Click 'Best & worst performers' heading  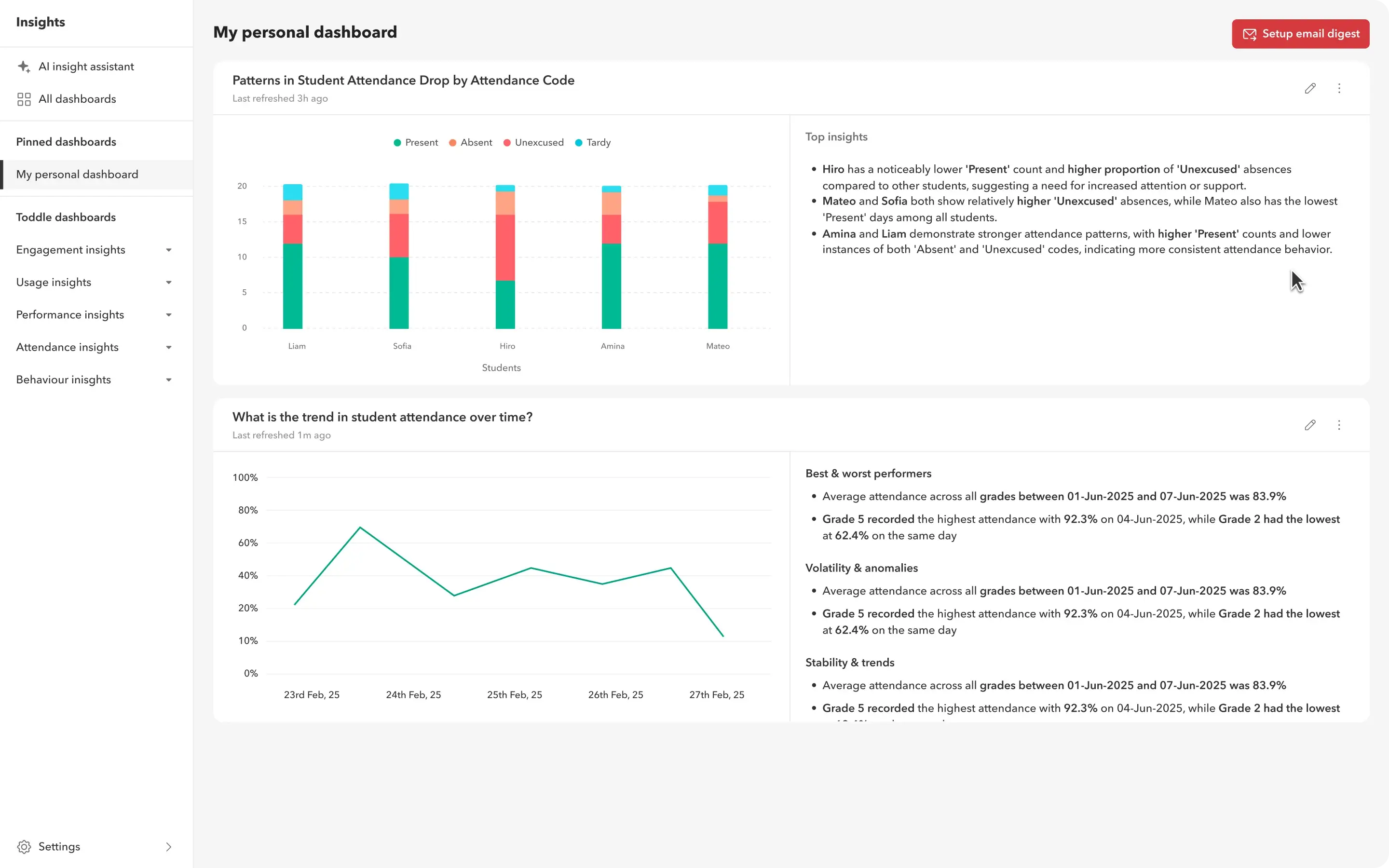click(x=869, y=474)
